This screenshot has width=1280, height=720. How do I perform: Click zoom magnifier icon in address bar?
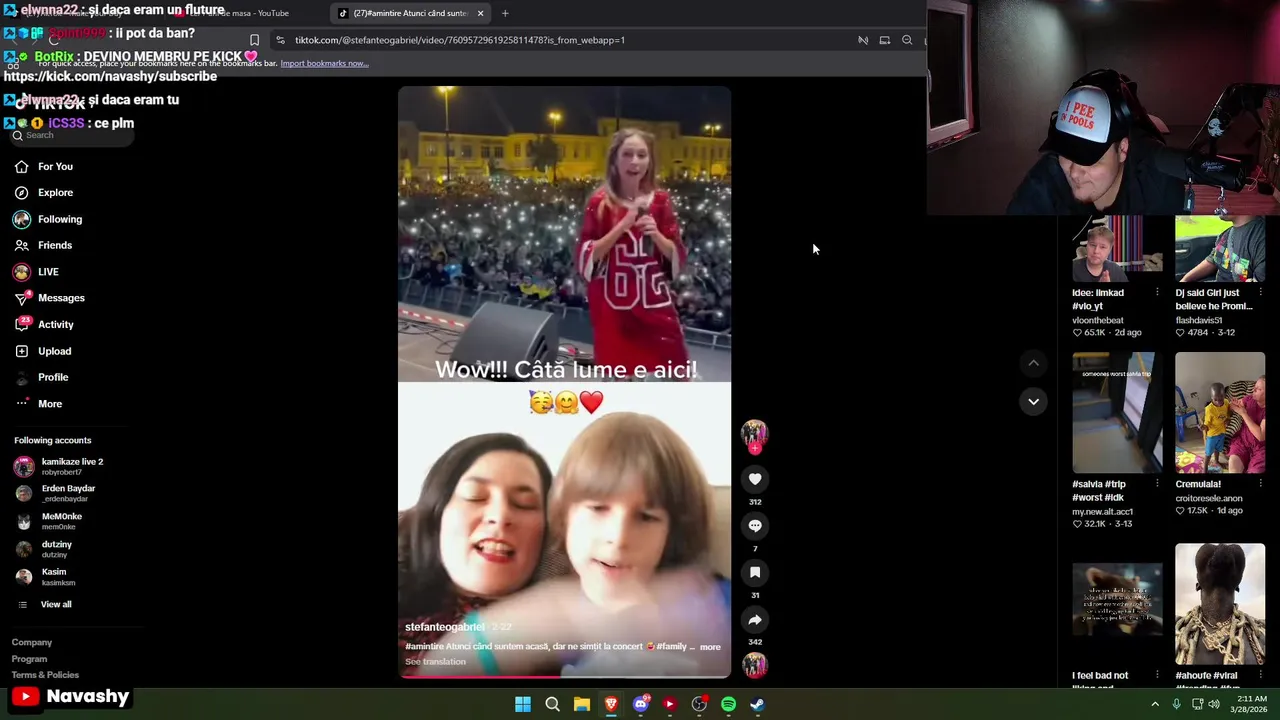(x=907, y=40)
